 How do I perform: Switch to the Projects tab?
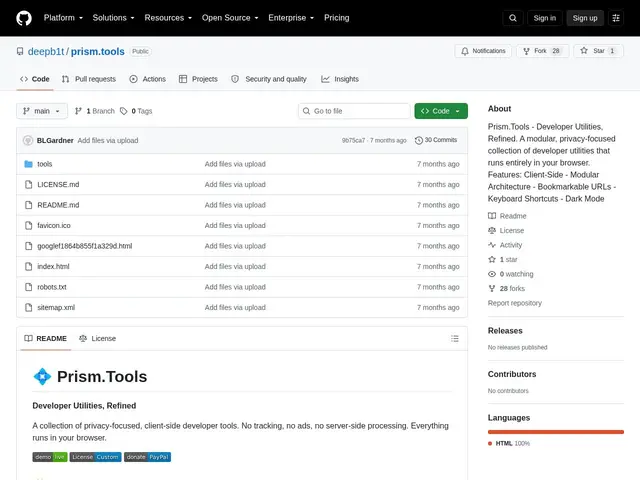coord(198,79)
